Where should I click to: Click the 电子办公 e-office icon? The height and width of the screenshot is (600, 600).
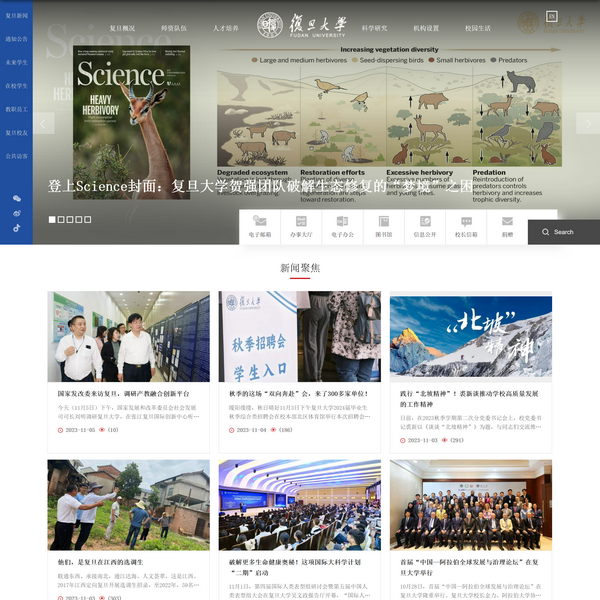[343, 225]
